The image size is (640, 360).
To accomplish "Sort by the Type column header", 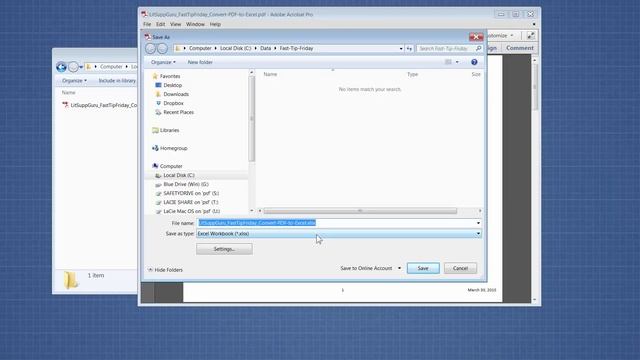I will click(412, 74).
